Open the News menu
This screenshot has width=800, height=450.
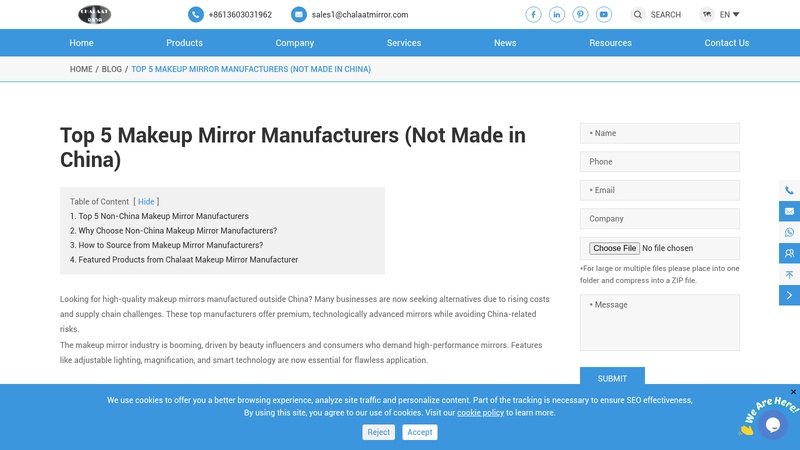505,43
